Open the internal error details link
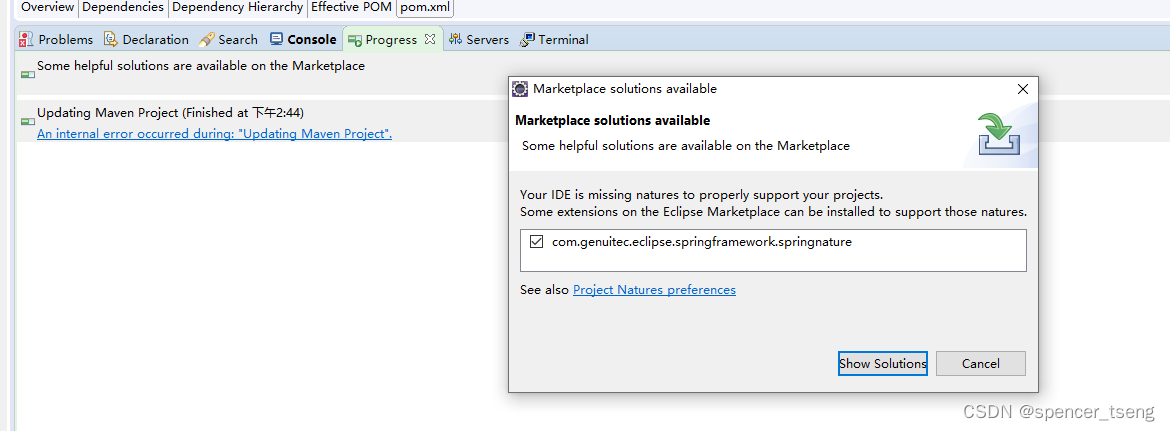The image size is (1170, 431). 214,134
